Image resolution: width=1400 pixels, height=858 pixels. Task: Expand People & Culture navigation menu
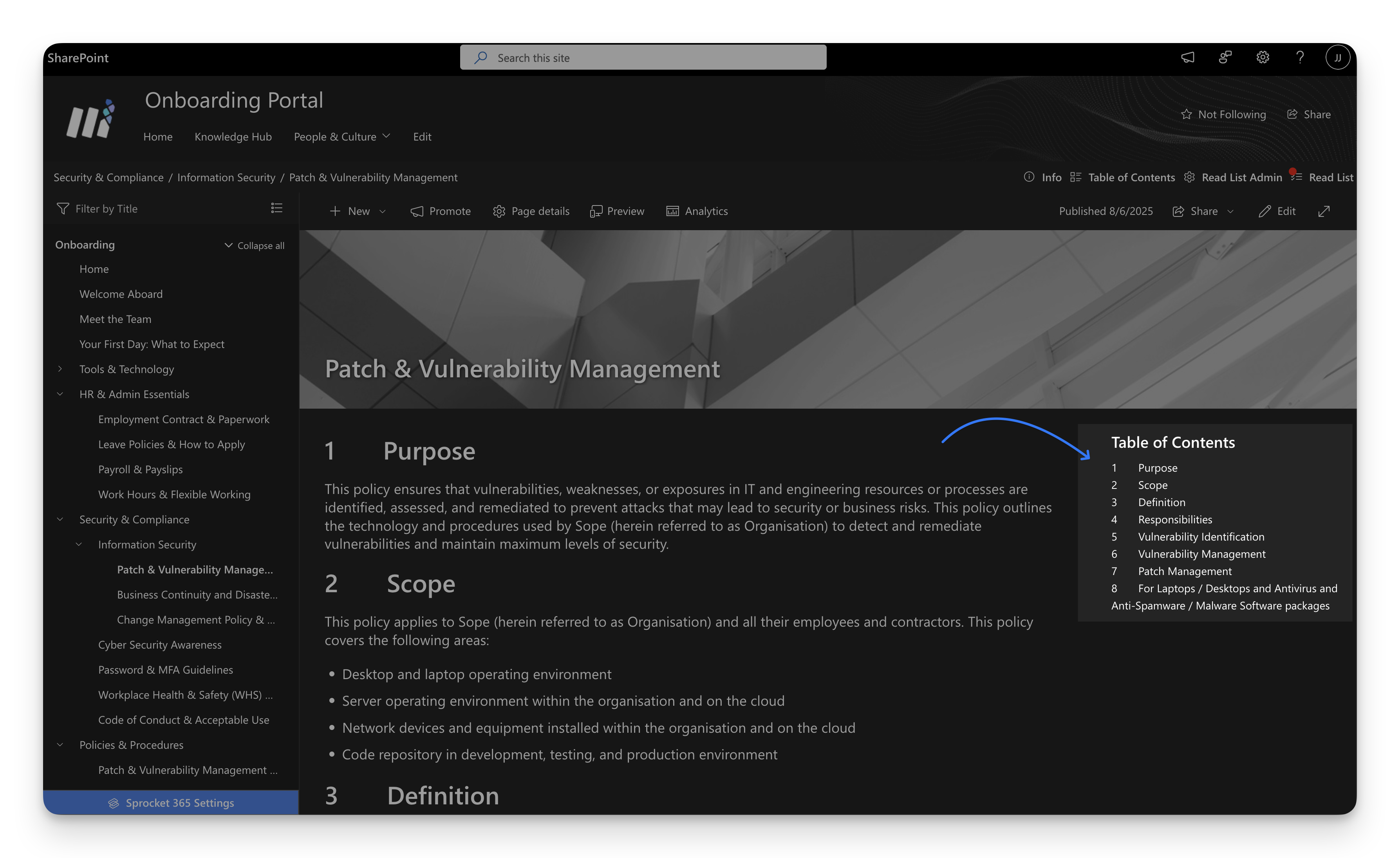point(342,137)
